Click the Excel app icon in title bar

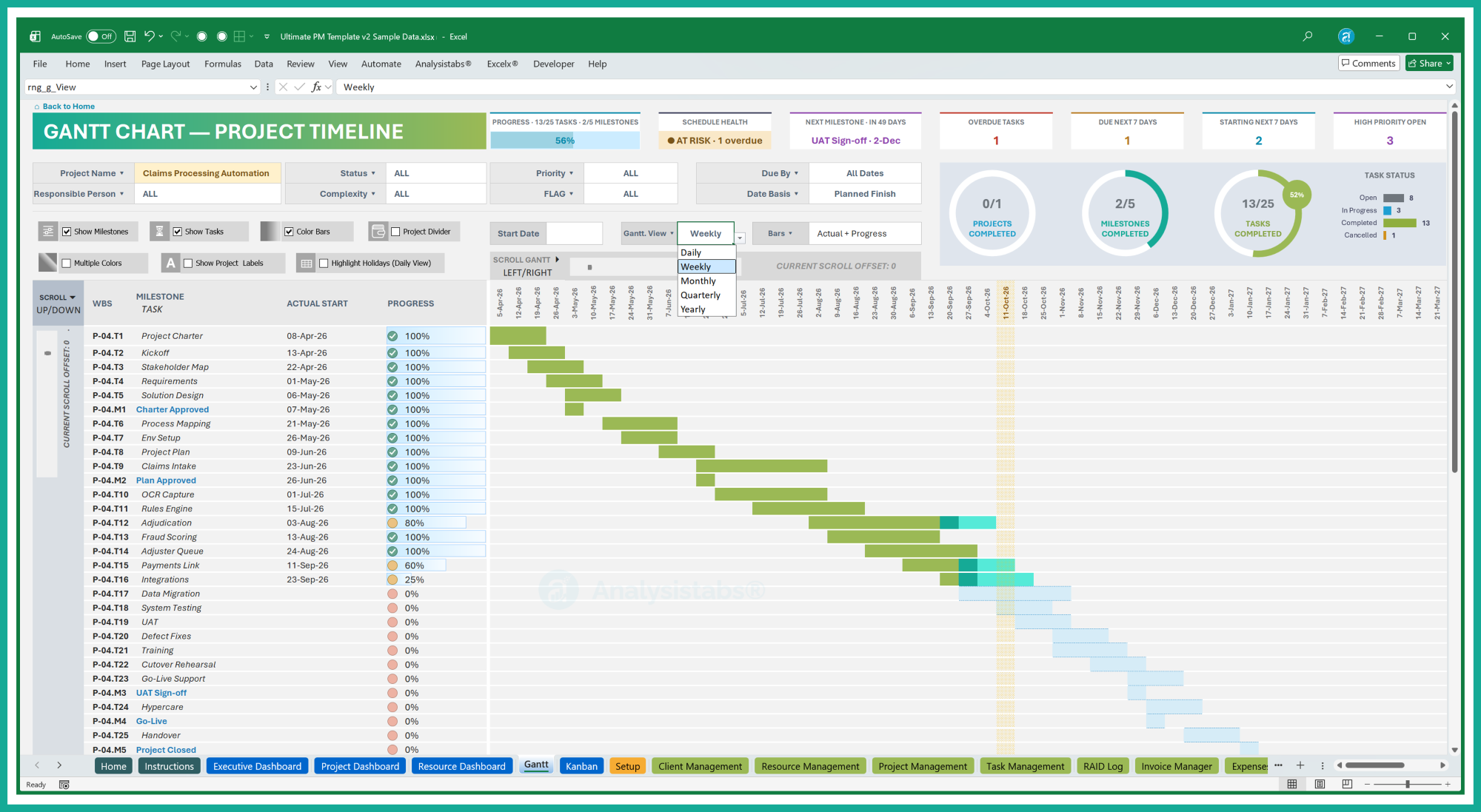pyautogui.click(x=35, y=36)
